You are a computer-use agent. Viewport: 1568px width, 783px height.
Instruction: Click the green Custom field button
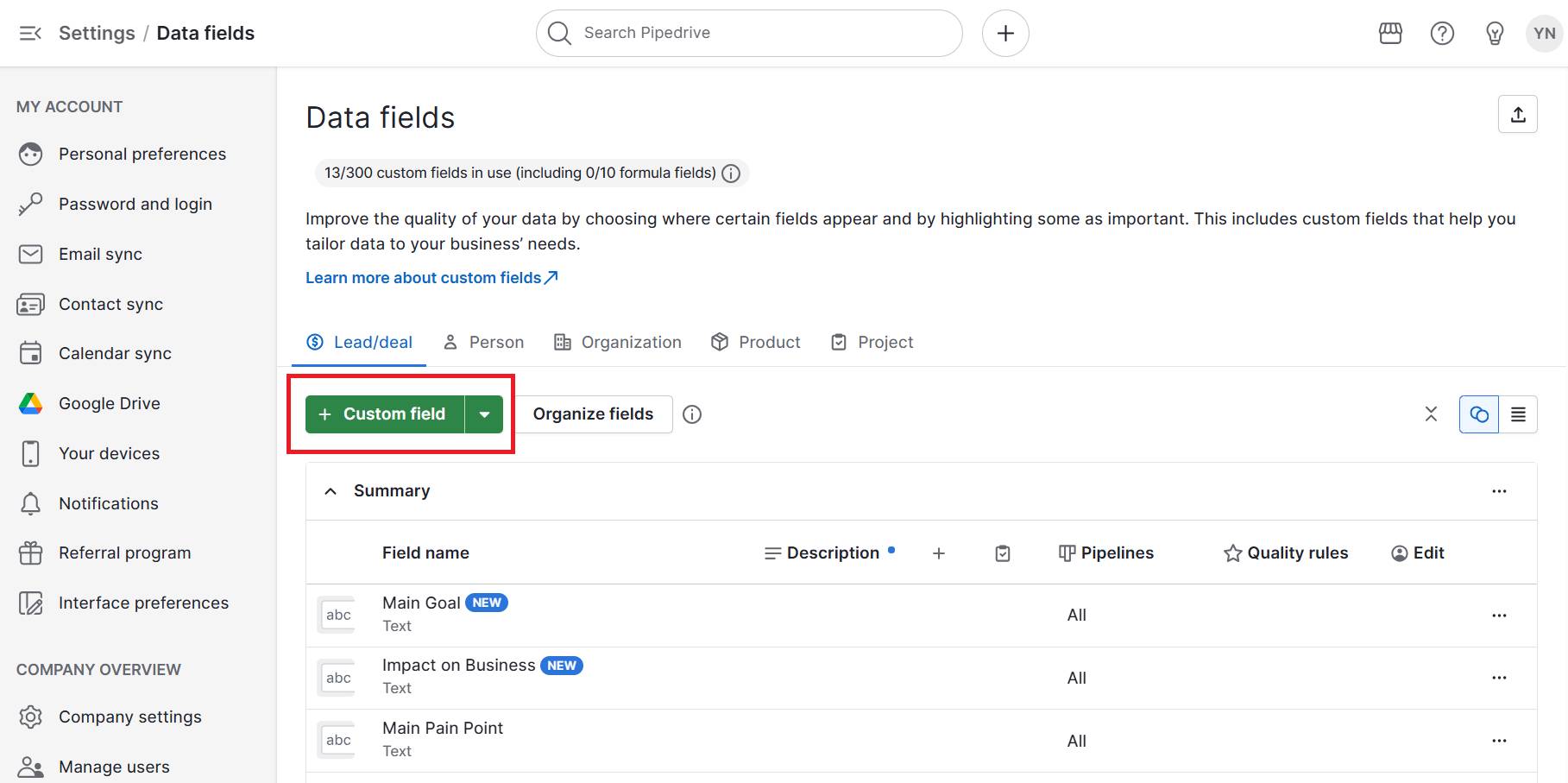(x=382, y=414)
